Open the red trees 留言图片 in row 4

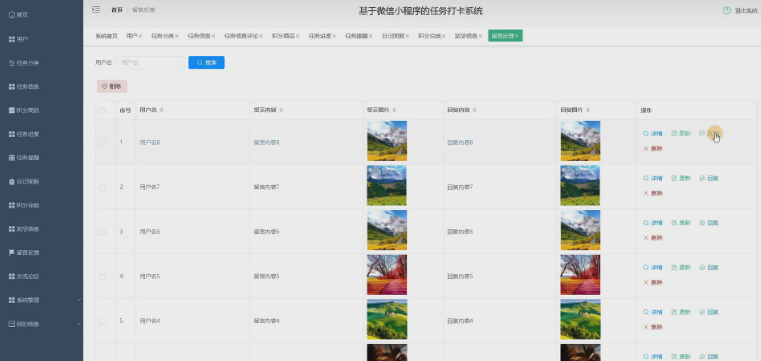point(387,275)
